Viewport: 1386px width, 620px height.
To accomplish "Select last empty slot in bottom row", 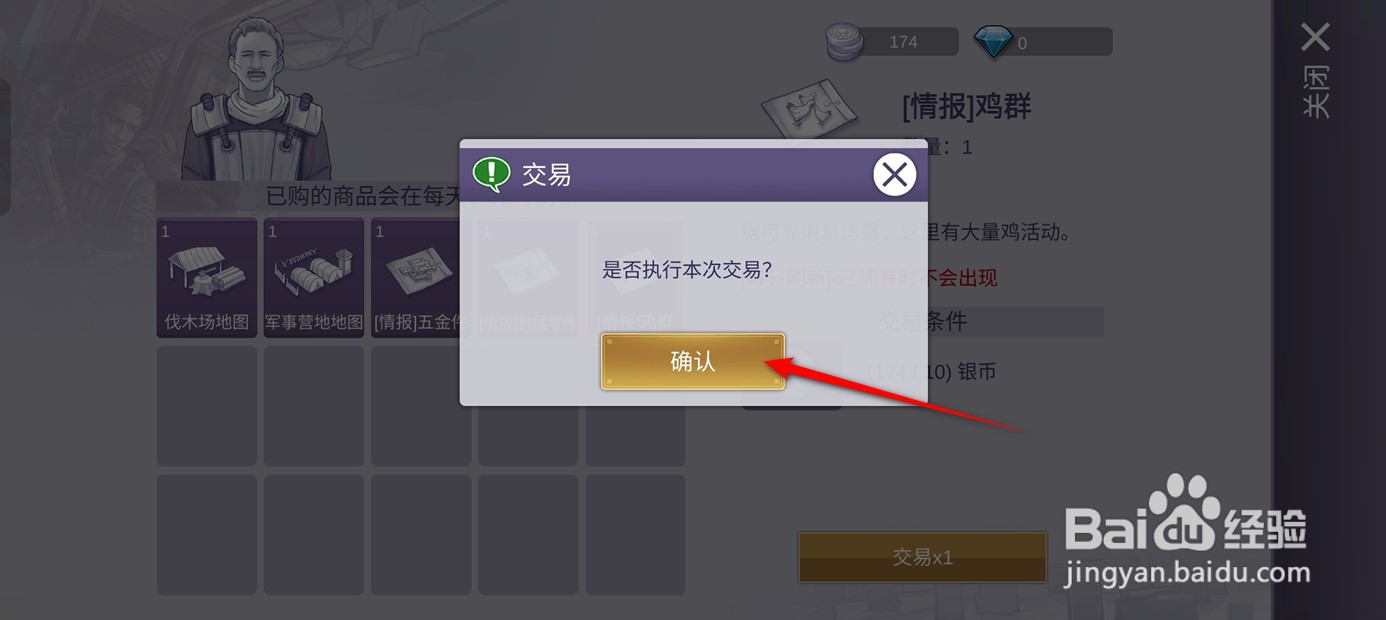I will click(x=635, y=535).
